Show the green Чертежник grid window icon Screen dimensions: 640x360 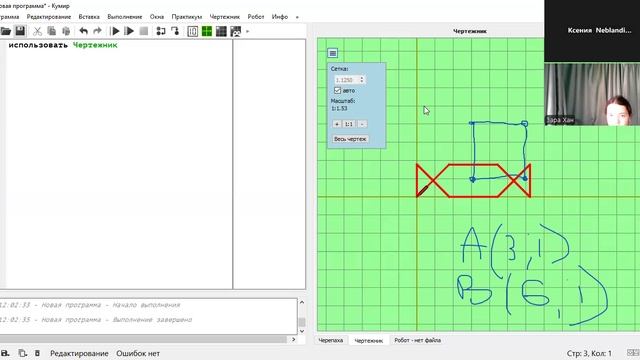207,31
